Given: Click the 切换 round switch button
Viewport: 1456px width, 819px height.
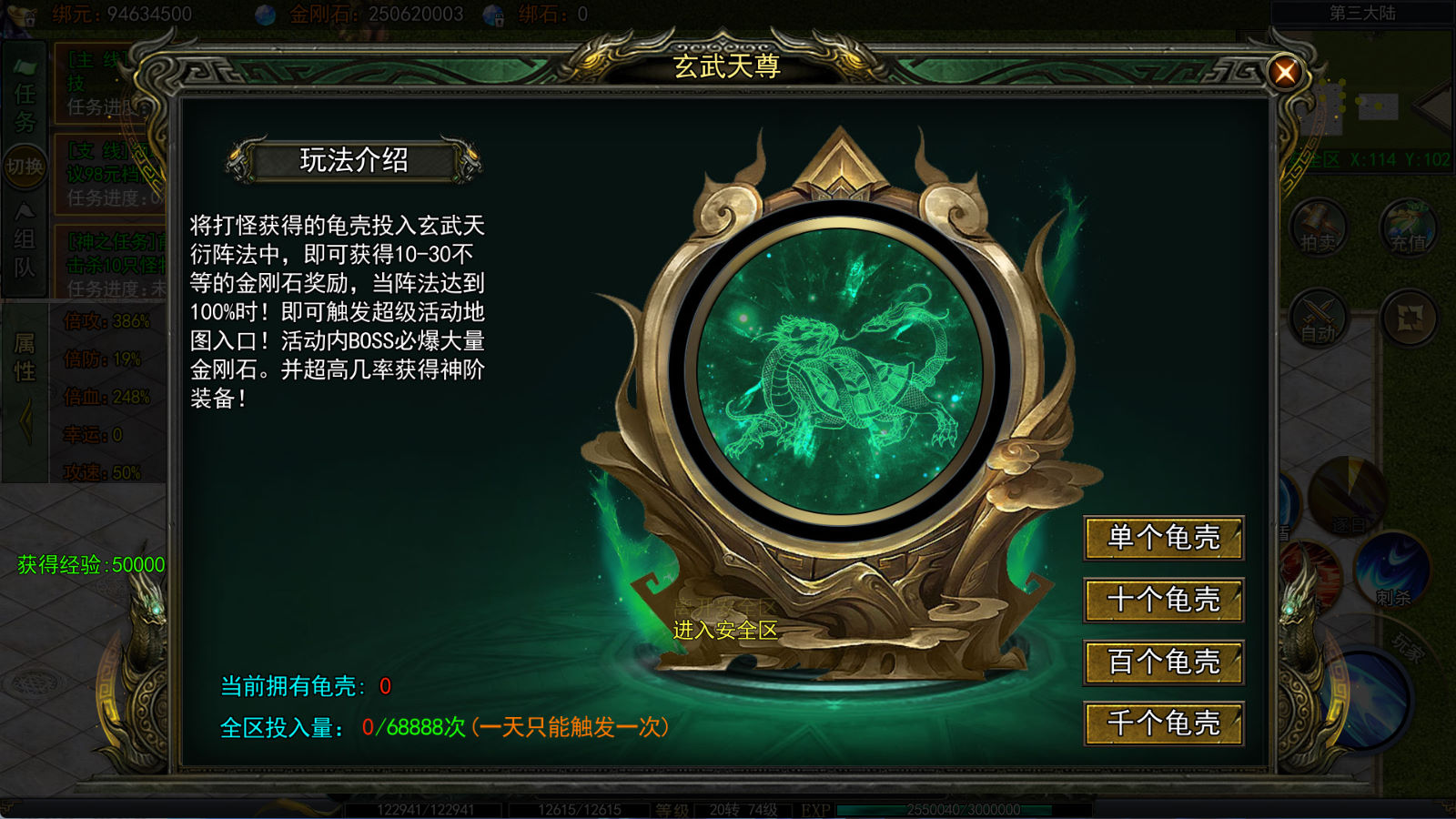Looking at the screenshot, I should [x=25, y=167].
